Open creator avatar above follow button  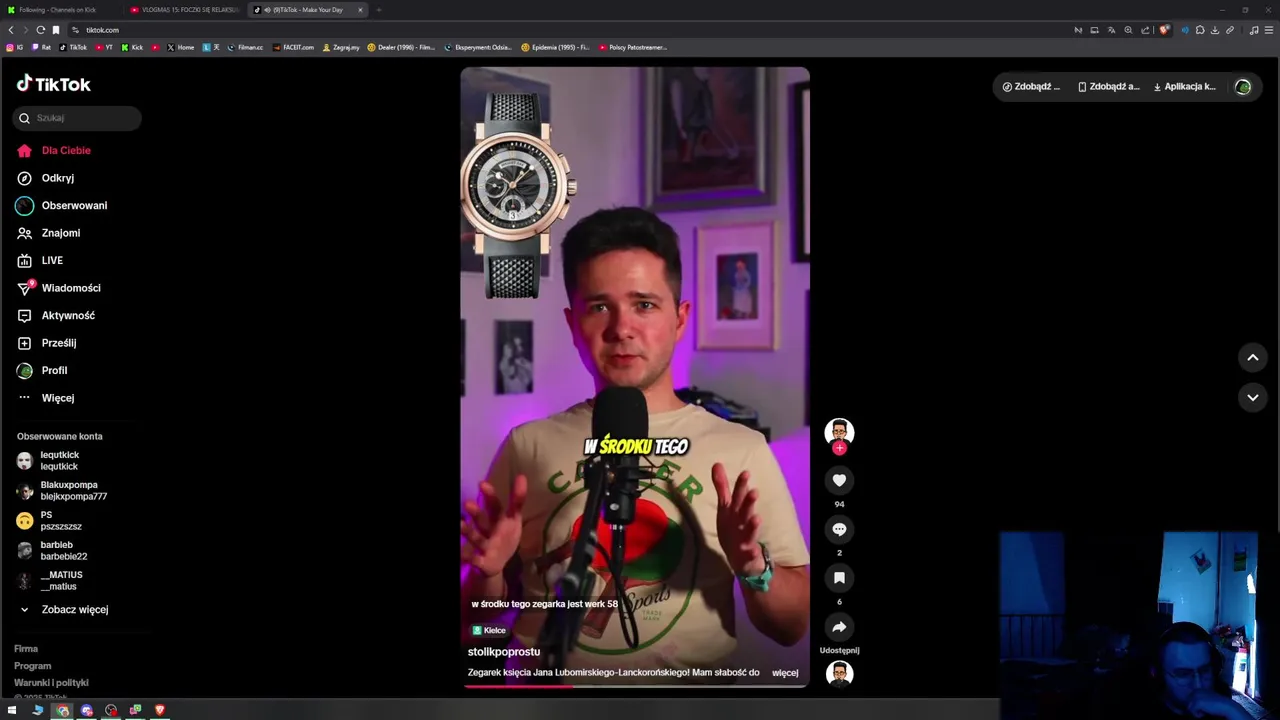pyautogui.click(x=839, y=432)
